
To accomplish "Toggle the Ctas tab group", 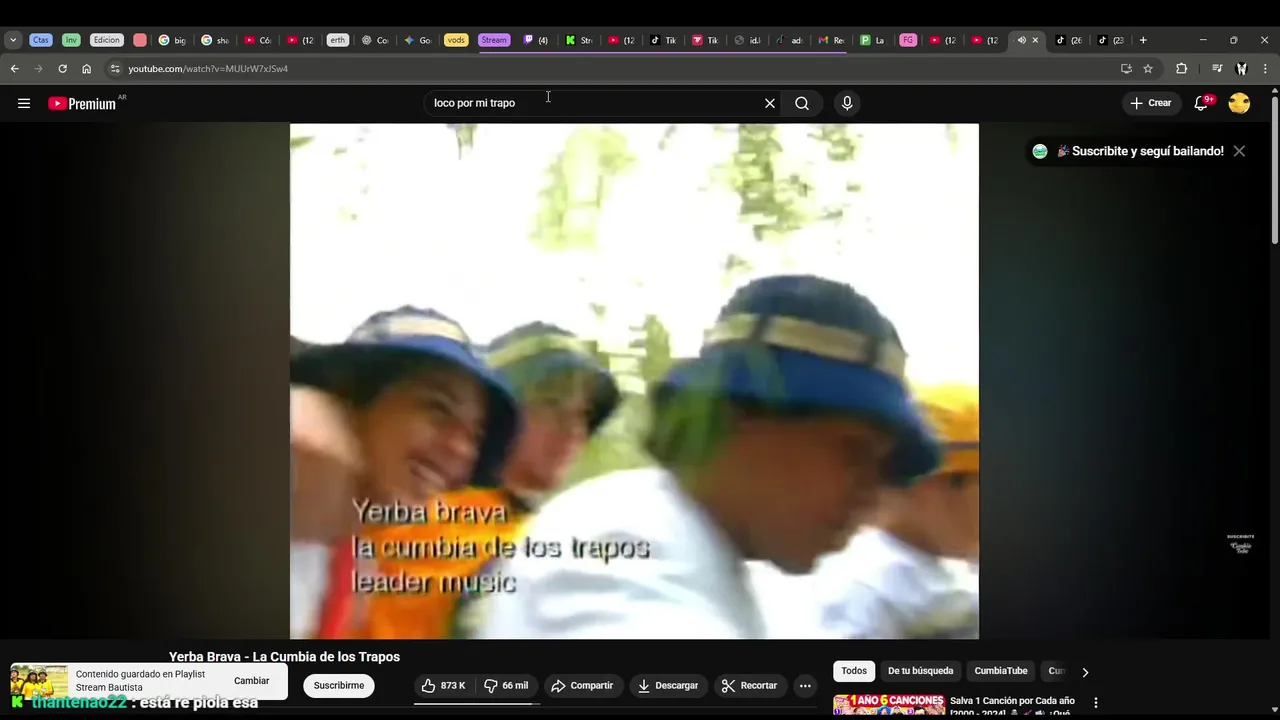I will pyautogui.click(x=41, y=40).
